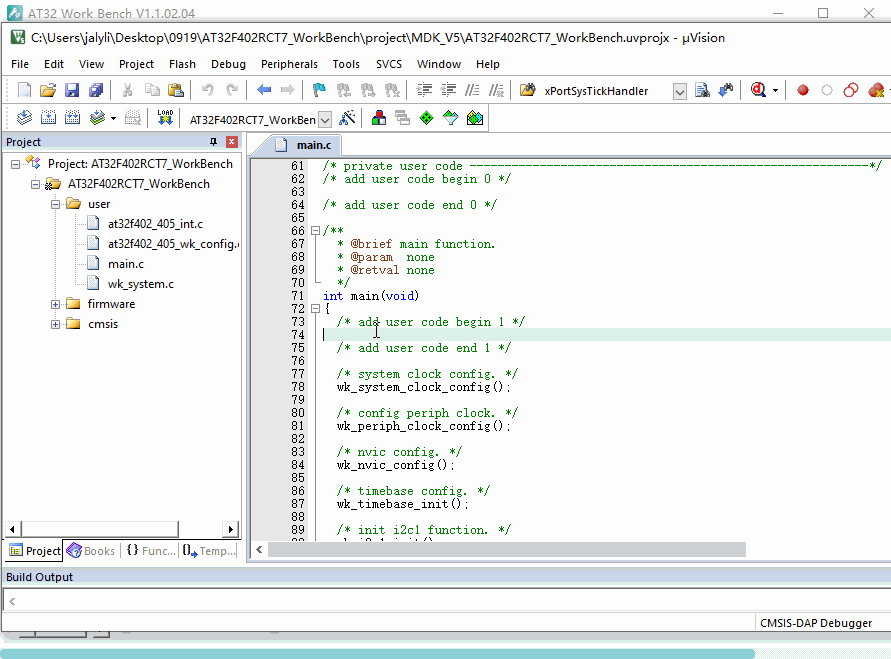Screen dimensions: 891x659
Task: Kill all breakpoints using the rightmost toolbar icon
Action: click(x=876, y=90)
